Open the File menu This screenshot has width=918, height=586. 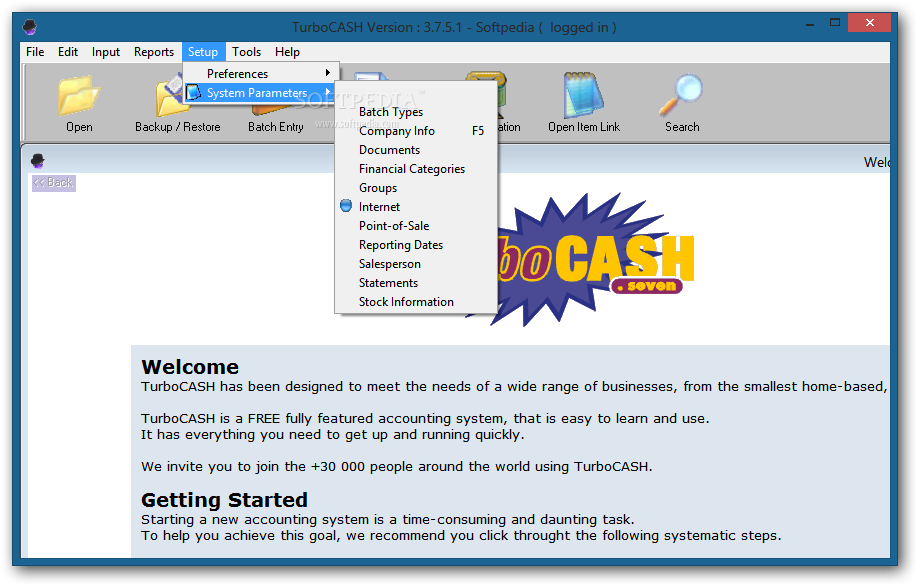coord(35,52)
